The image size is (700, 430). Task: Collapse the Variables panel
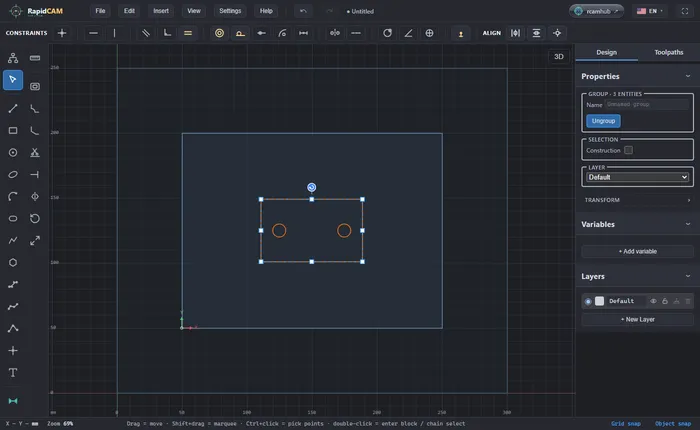[x=688, y=224]
